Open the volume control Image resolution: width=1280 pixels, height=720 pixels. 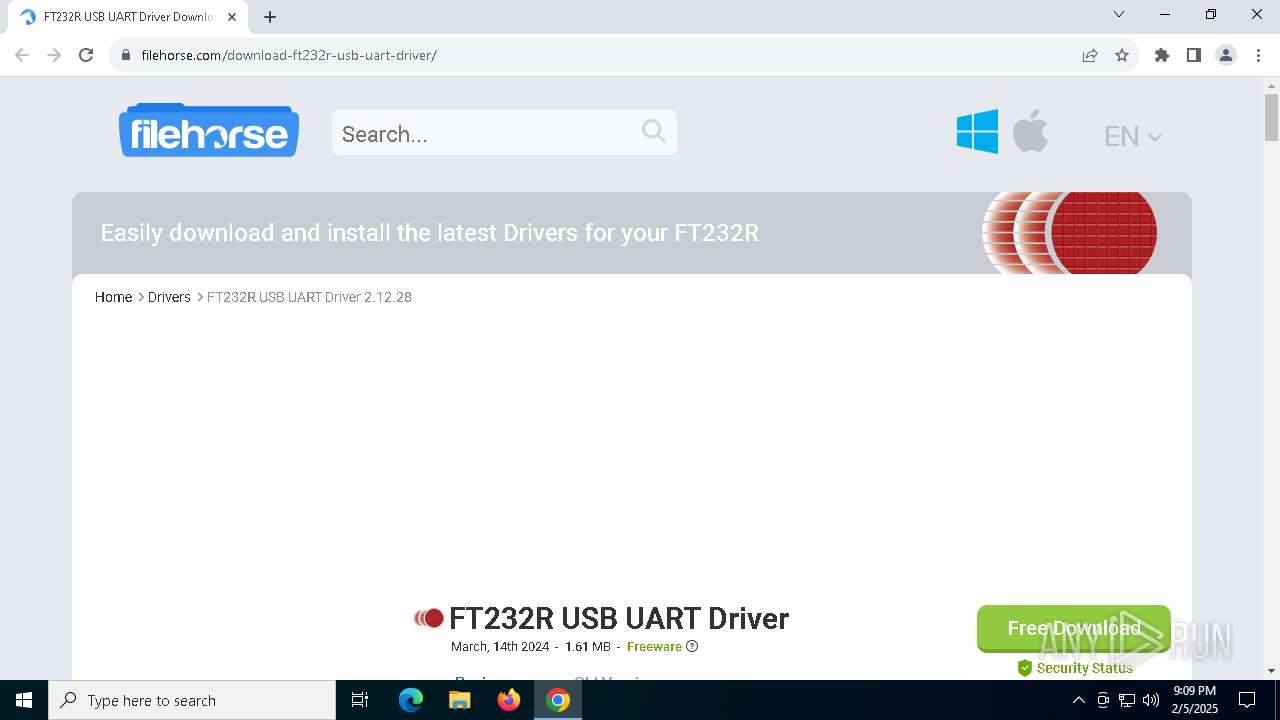(1150, 700)
